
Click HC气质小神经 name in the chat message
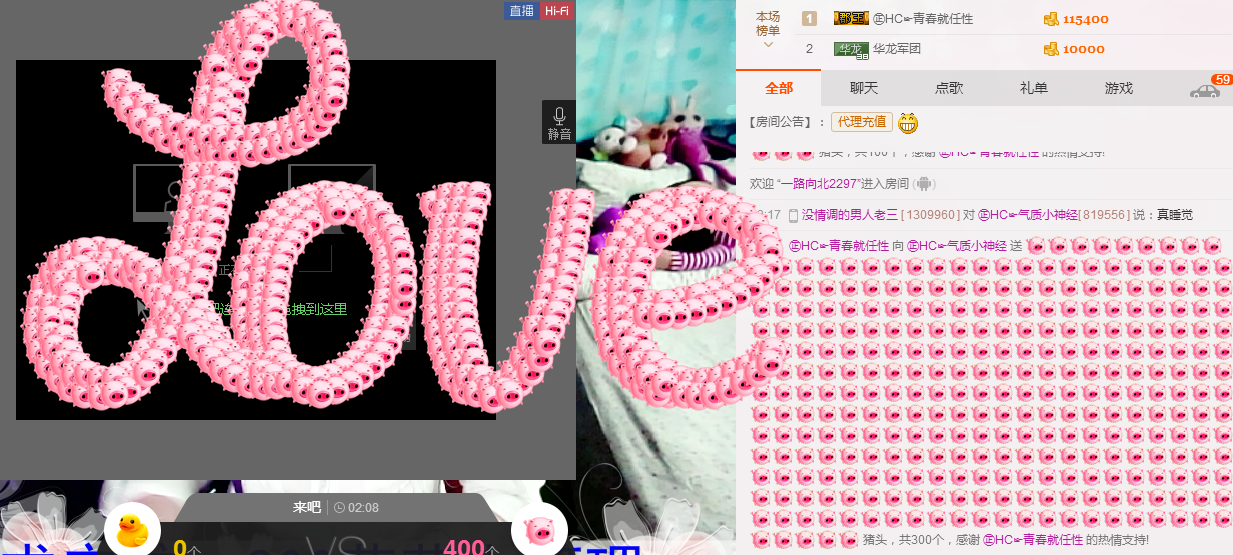[1028, 215]
